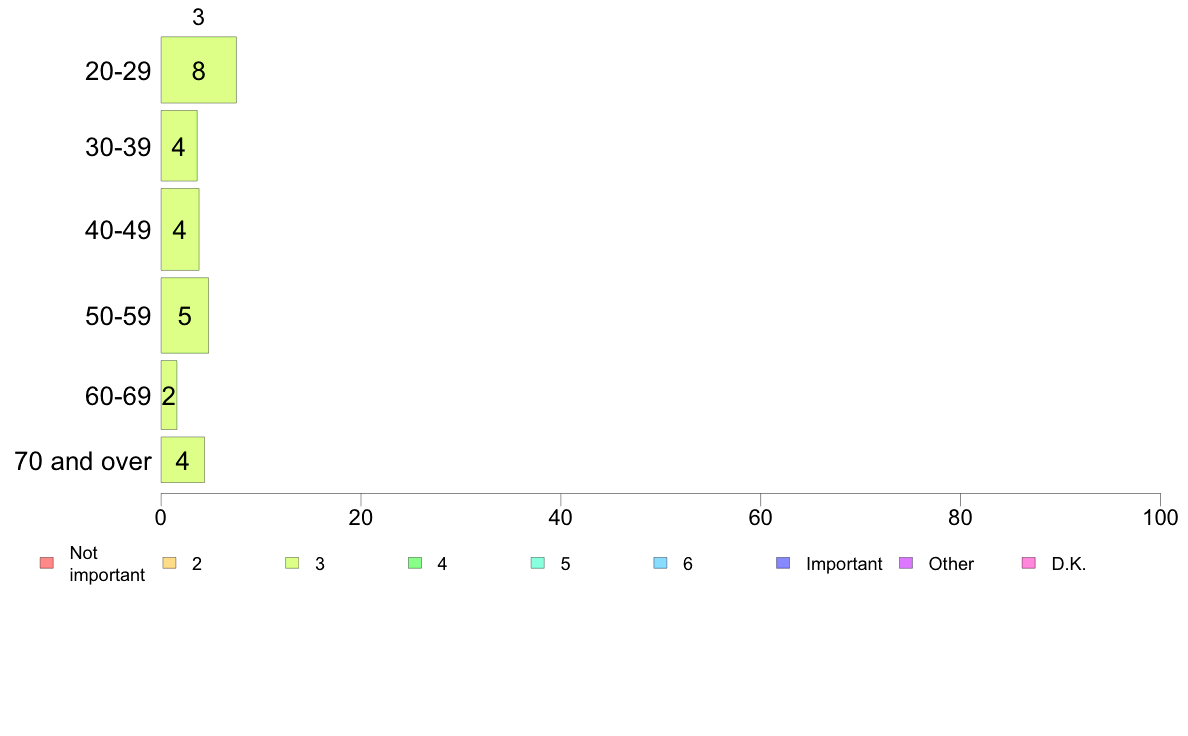Select the 30-39 bar showing 4
1188x736 pixels.
tap(179, 146)
